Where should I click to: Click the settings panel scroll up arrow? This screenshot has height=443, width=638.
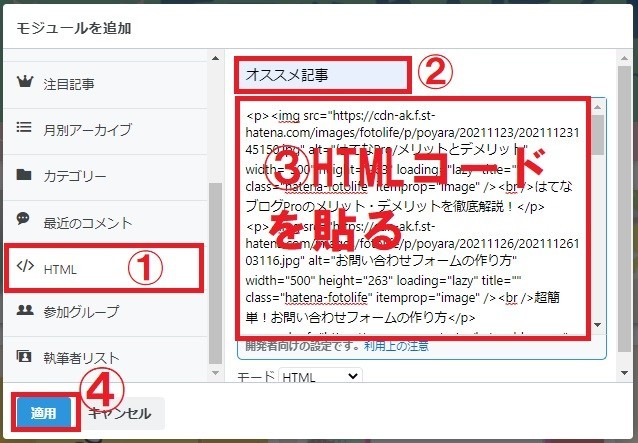(624, 58)
